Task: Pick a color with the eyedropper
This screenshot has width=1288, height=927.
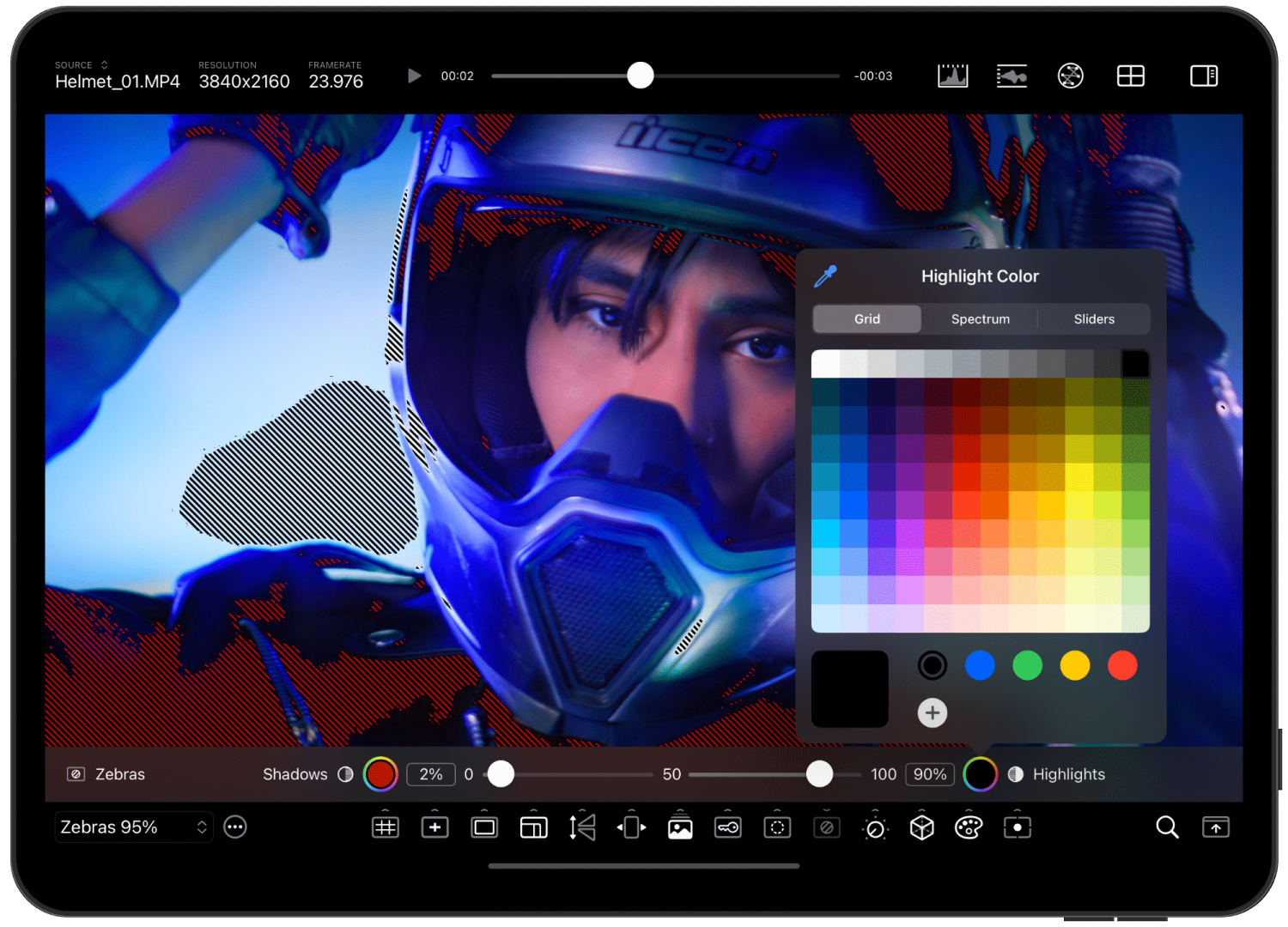Action: (825, 276)
